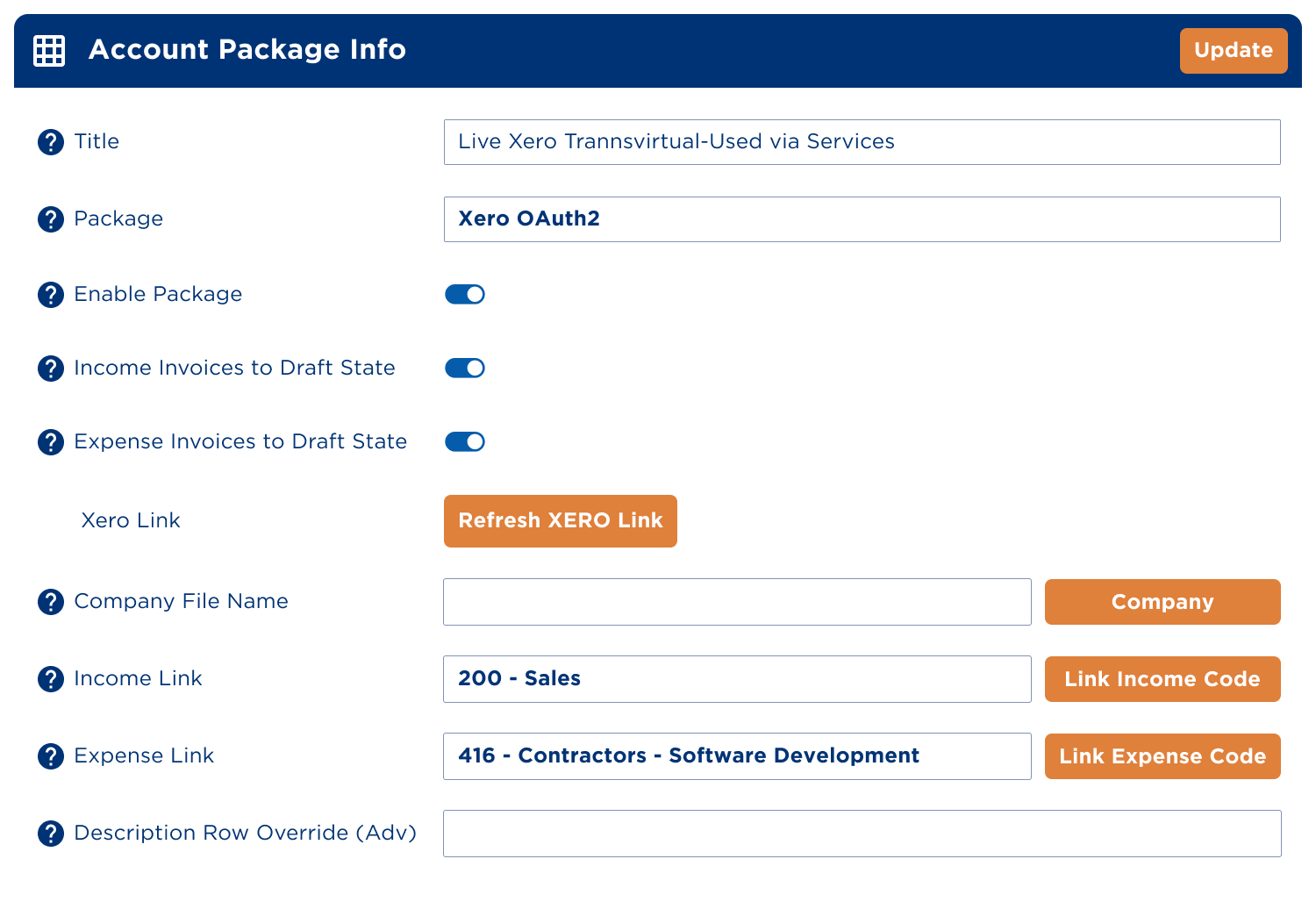1316x902 pixels.
Task: Click Link Expense Code button
Action: coord(1162,756)
